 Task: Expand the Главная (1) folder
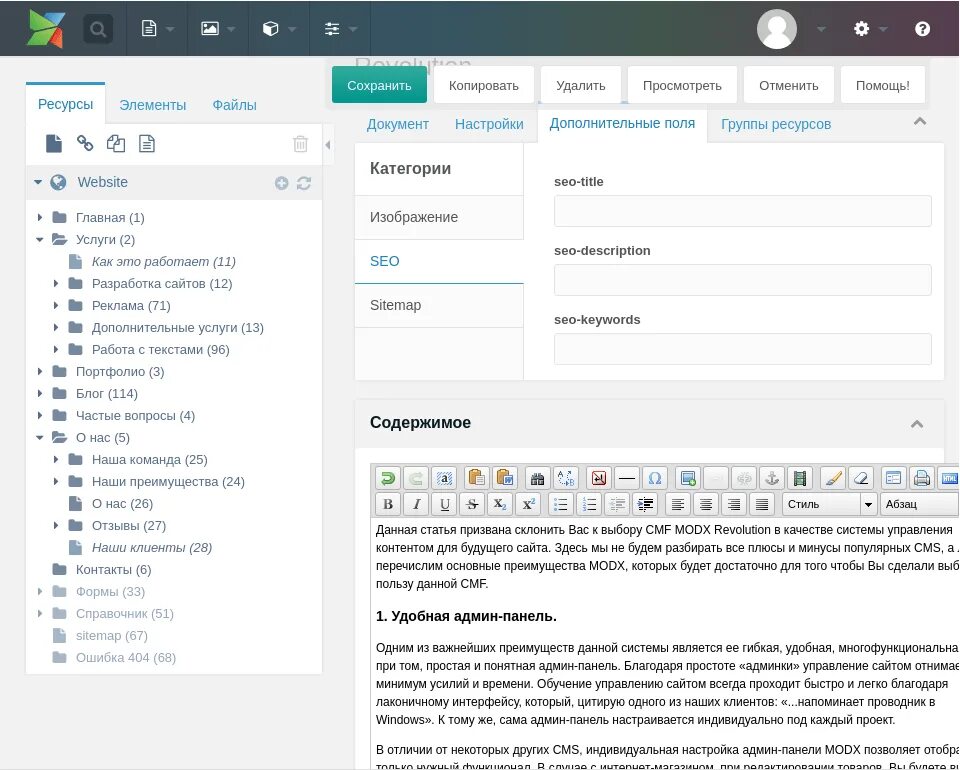point(40,217)
